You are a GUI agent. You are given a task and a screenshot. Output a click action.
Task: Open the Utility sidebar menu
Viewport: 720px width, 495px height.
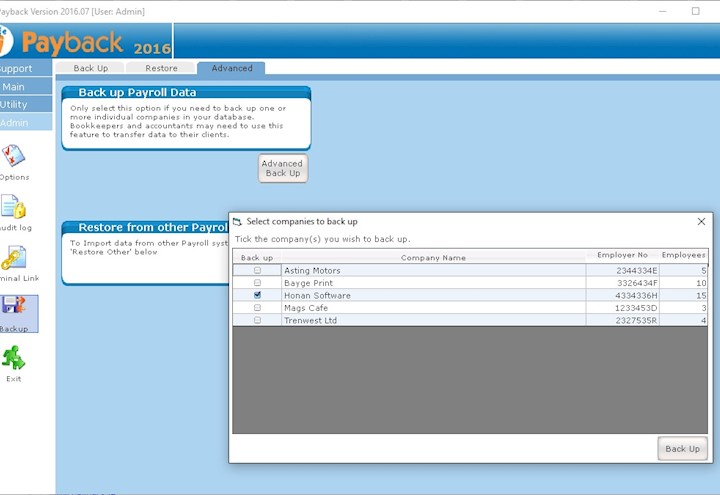click(14, 104)
